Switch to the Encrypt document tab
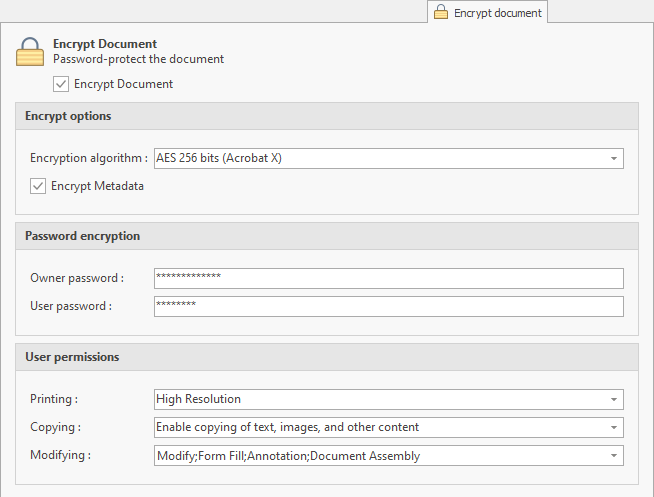This screenshot has width=654, height=497. pos(487,12)
